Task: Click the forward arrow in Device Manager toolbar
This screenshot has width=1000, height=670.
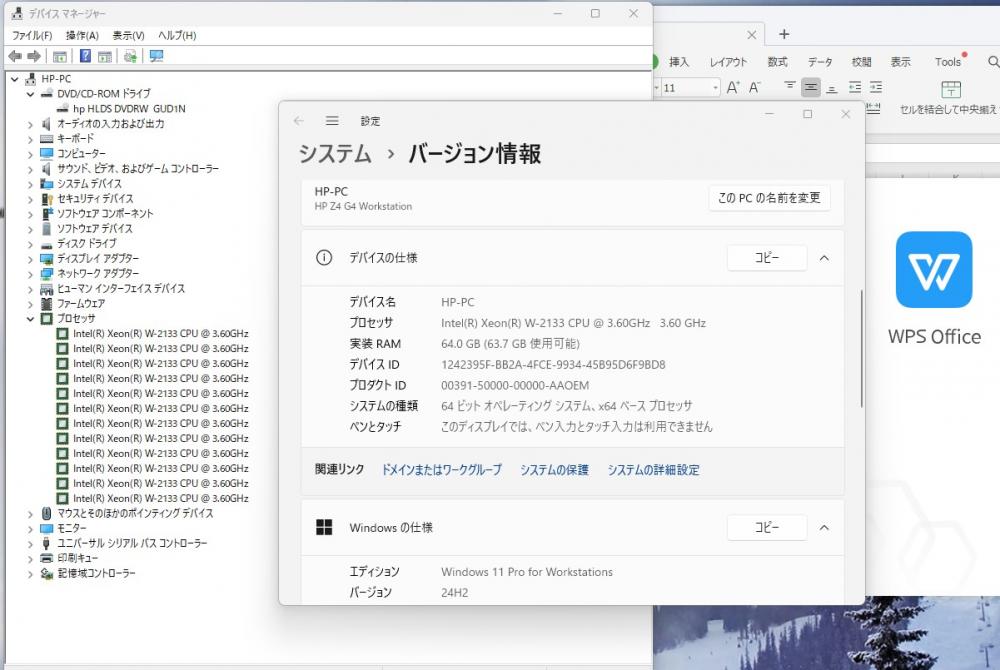Action: click(x=34, y=56)
